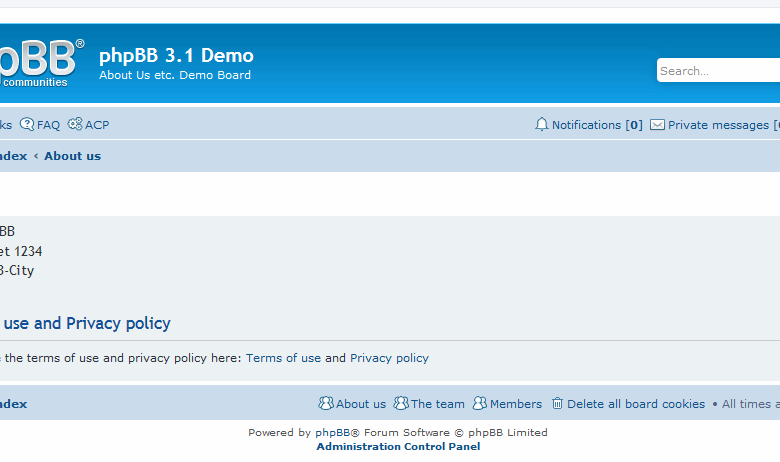Follow the phpBB link in Powered by line
Image resolution: width=780 pixels, height=462 pixels.
click(x=337, y=433)
